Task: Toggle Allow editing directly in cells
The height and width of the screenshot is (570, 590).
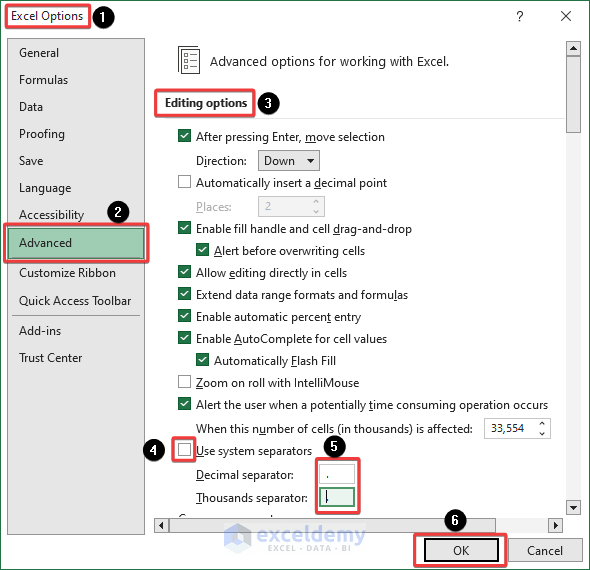Action: 184,272
